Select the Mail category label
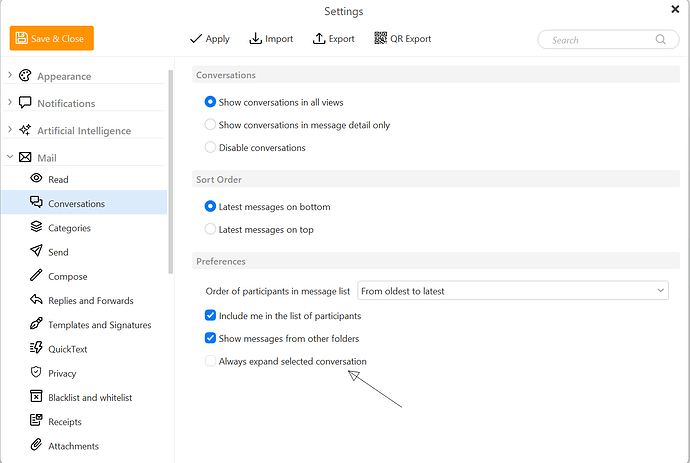 click(47, 158)
